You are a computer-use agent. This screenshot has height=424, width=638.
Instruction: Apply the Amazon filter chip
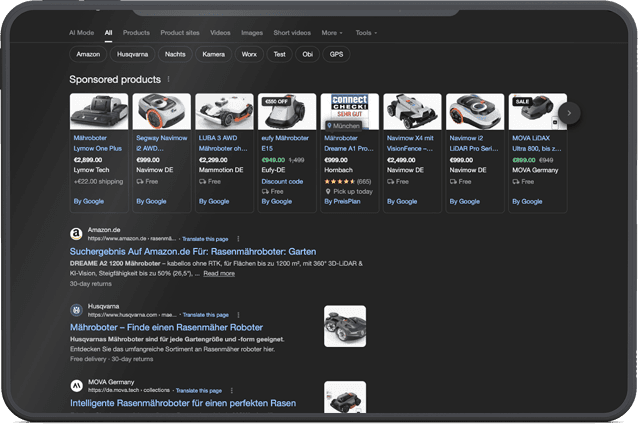[x=88, y=54]
